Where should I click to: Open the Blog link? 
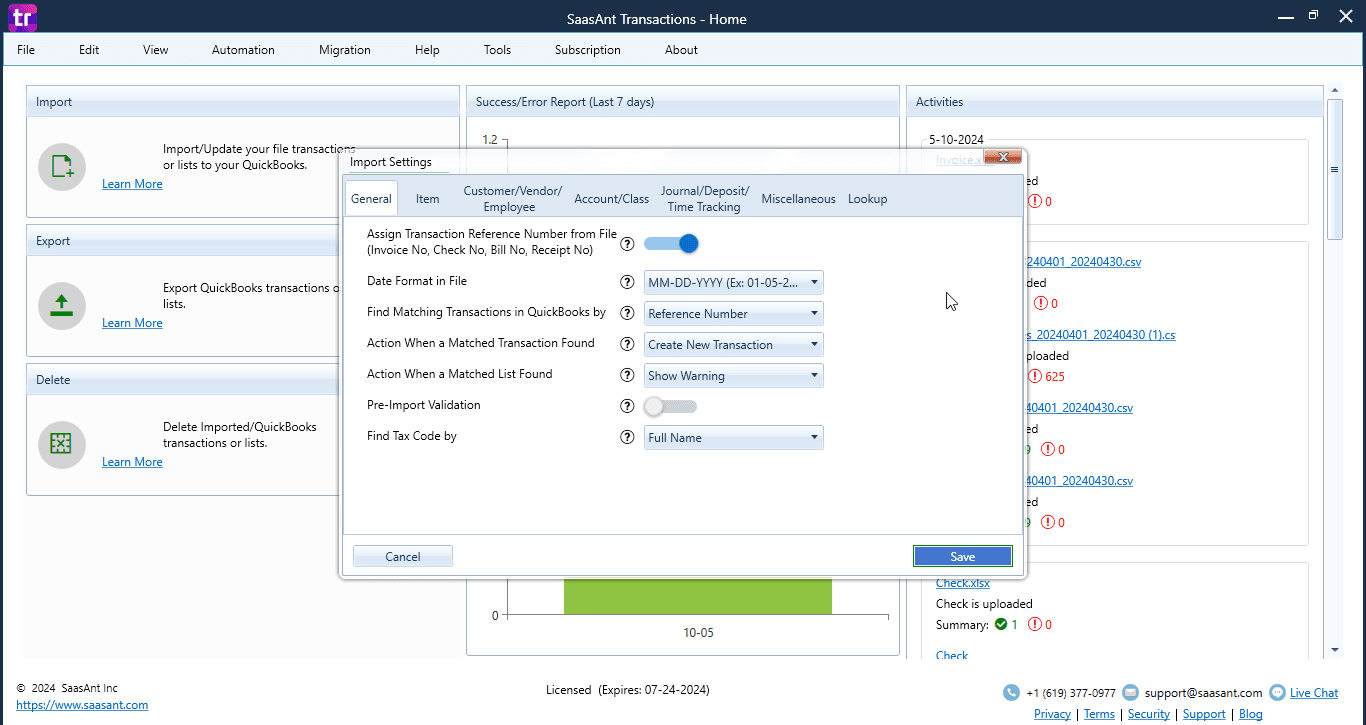[x=1250, y=714]
